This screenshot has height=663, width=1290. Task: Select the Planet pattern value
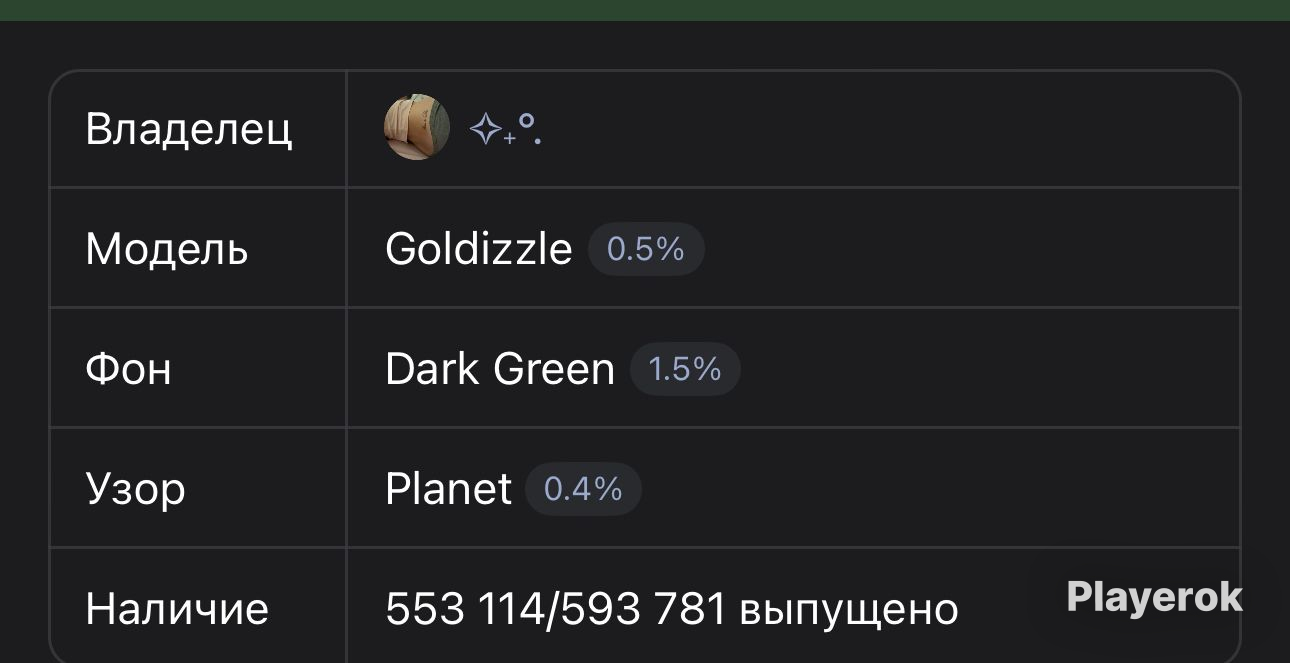[x=448, y=489]
